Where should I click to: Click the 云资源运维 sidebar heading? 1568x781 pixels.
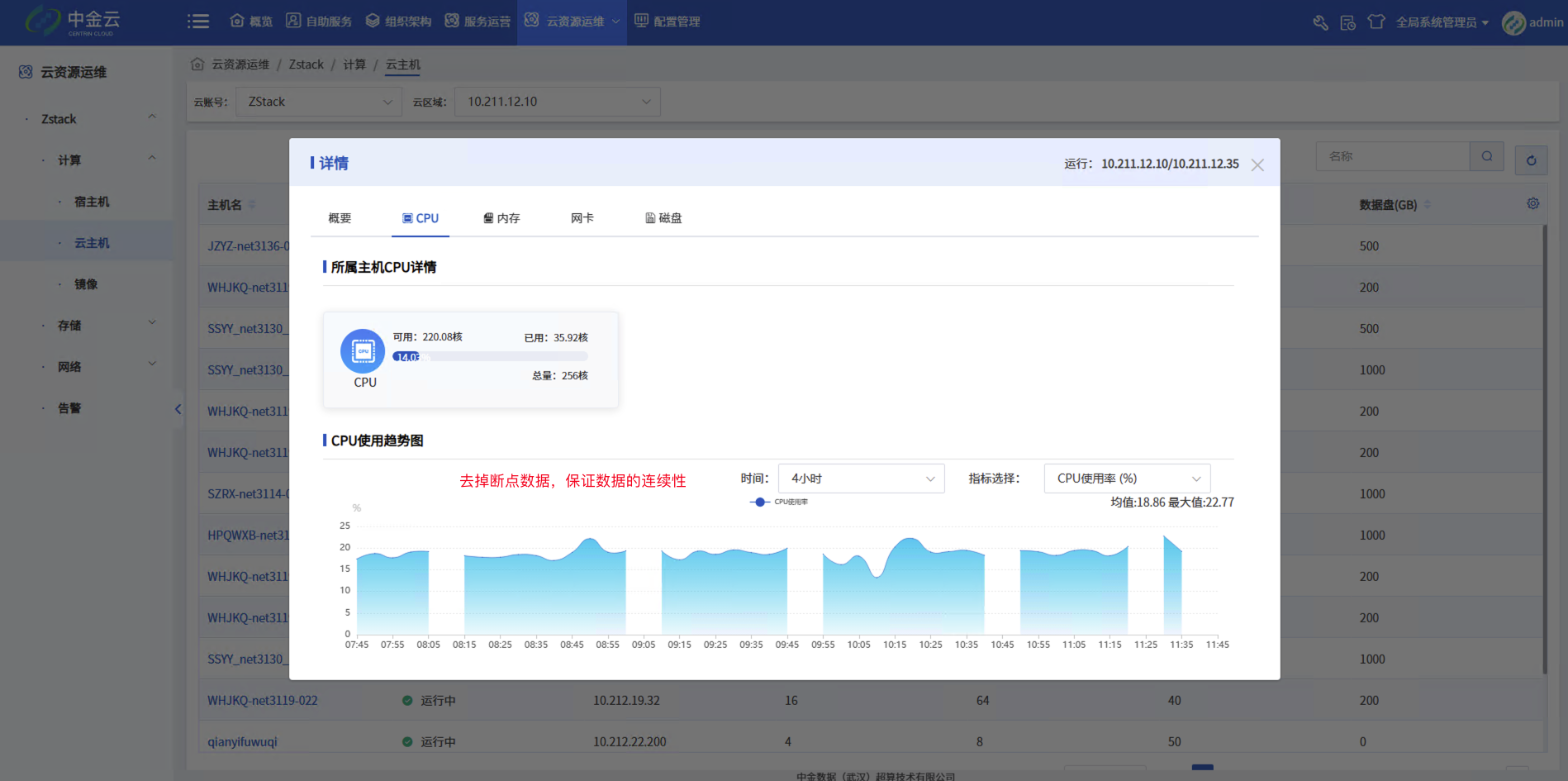[x=74, y=73]
